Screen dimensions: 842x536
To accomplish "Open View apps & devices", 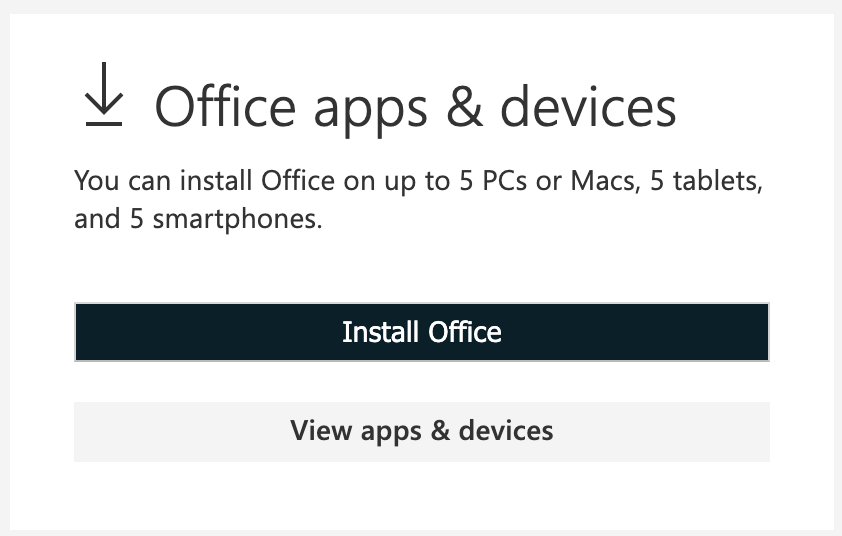I will coord(422,431).
